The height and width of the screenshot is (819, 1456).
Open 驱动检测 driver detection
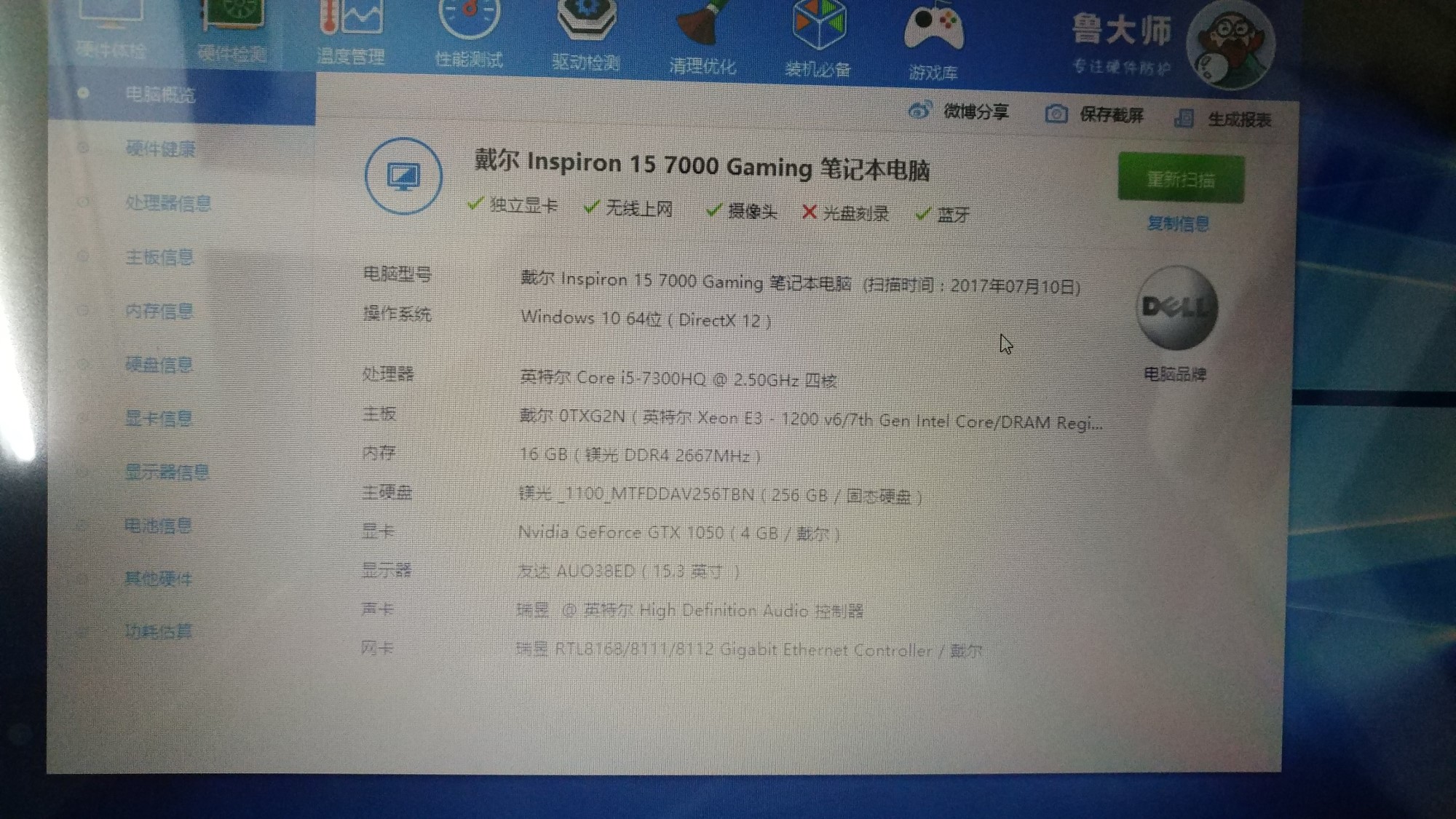point(585,35)
